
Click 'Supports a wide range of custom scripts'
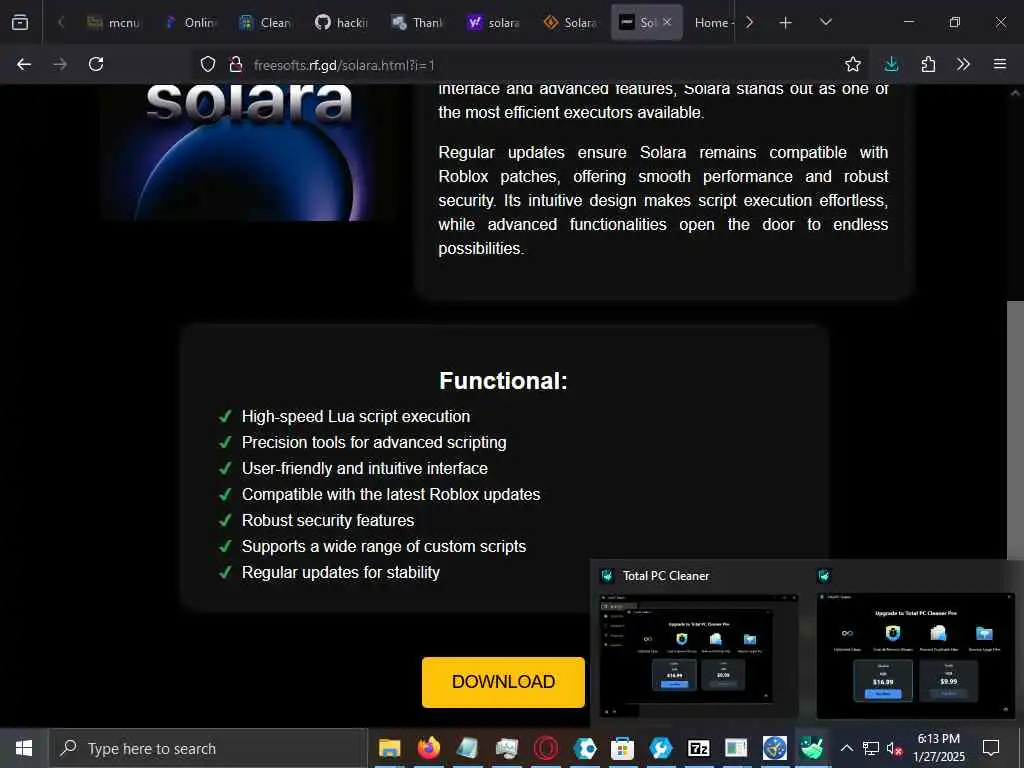pos(384,547)
